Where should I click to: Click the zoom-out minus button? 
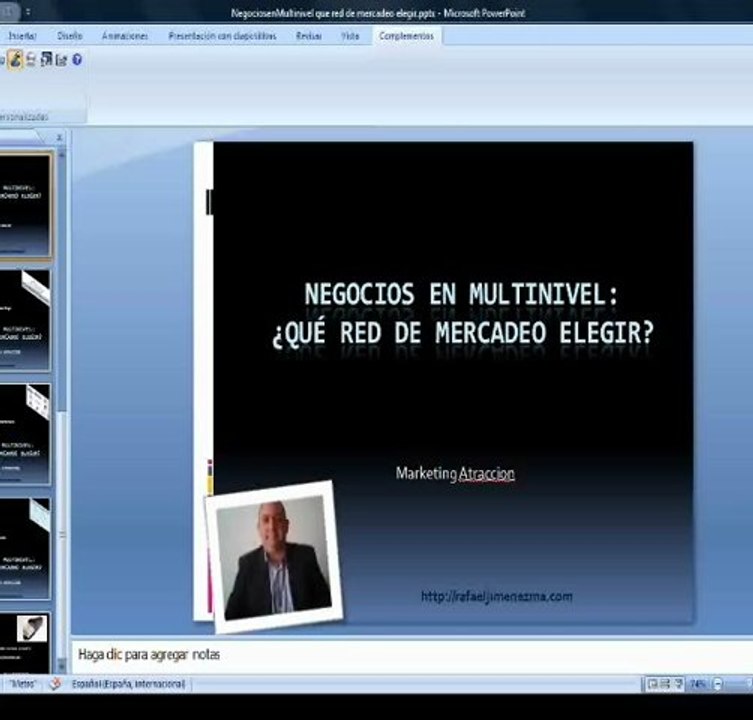coord(718,683)
